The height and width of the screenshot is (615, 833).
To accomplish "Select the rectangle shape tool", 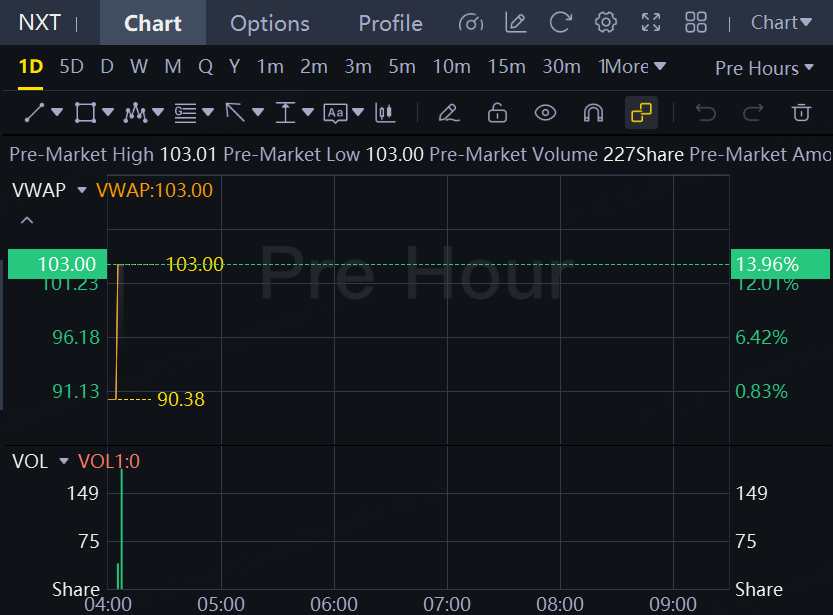I will (x=85, y=113).
